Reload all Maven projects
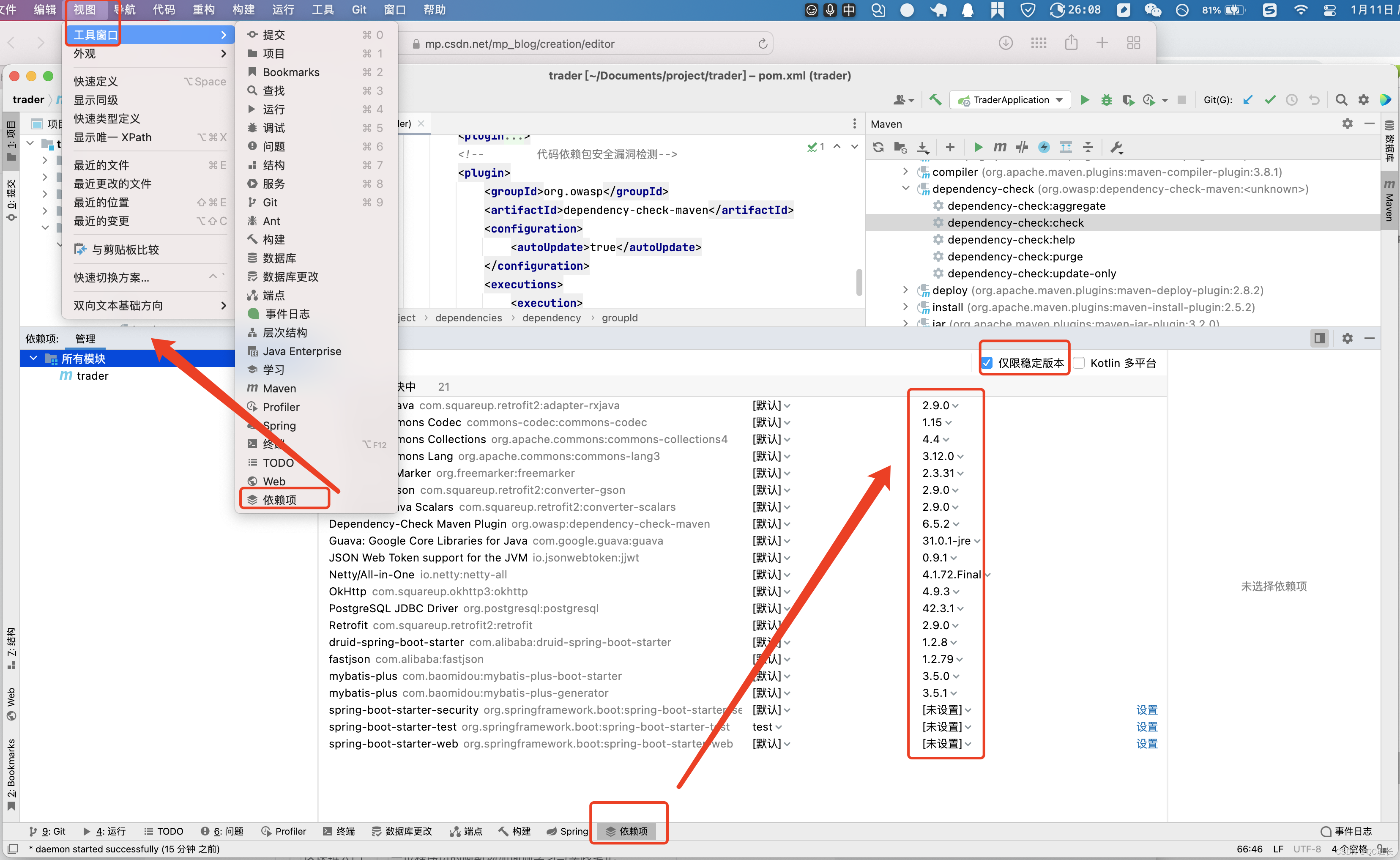The image size is (1400, 860). pyautogui.click(x=878, y=147)
